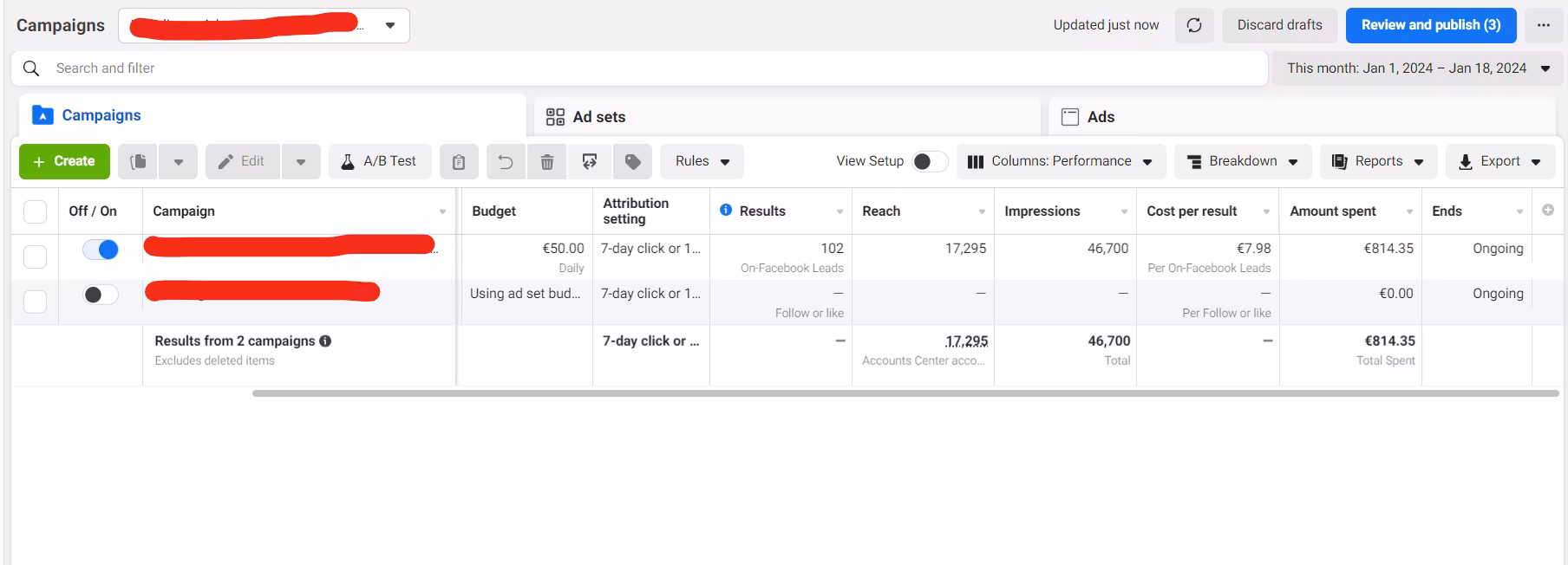
Task: Enable the View Setup toggle
Action: tap(928, 161)
